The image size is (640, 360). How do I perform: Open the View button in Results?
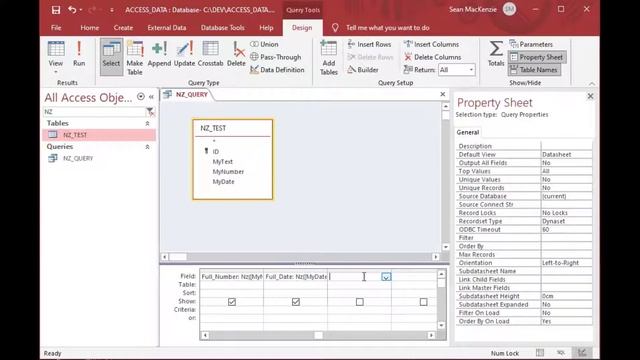point(56,57)
